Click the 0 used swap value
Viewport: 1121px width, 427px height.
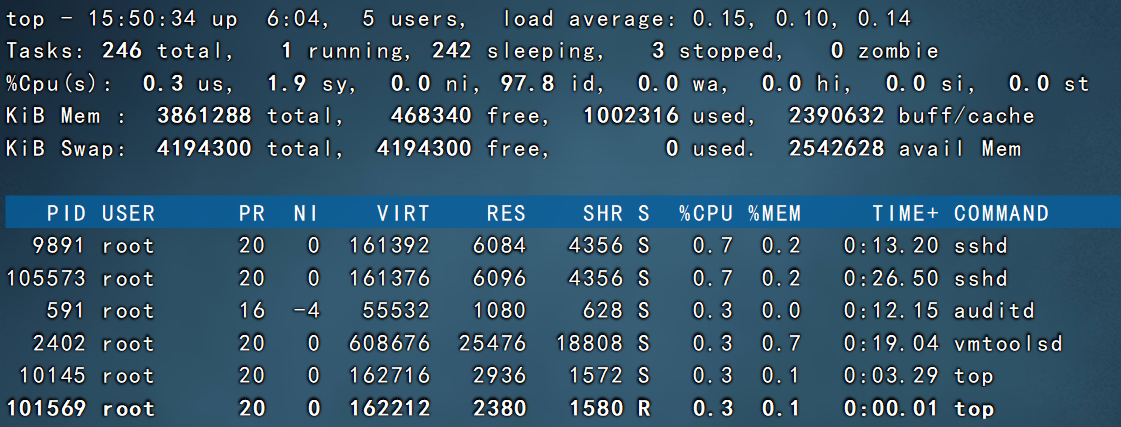(671, 149)
